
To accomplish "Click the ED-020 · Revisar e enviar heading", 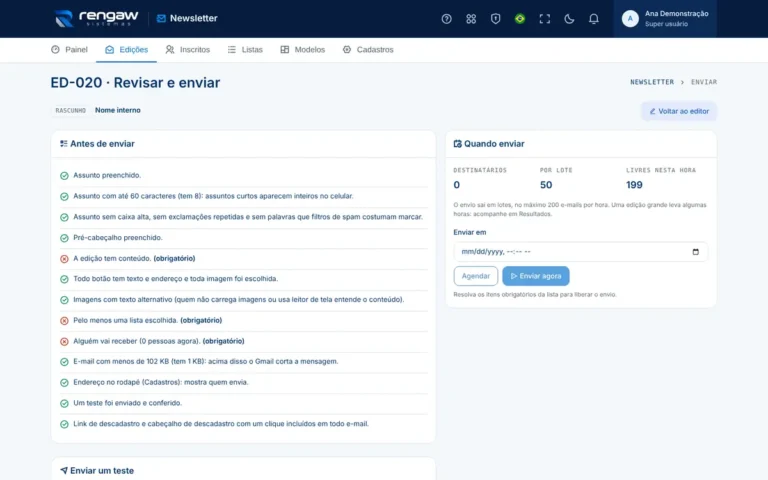I will (x=135, y=82).
